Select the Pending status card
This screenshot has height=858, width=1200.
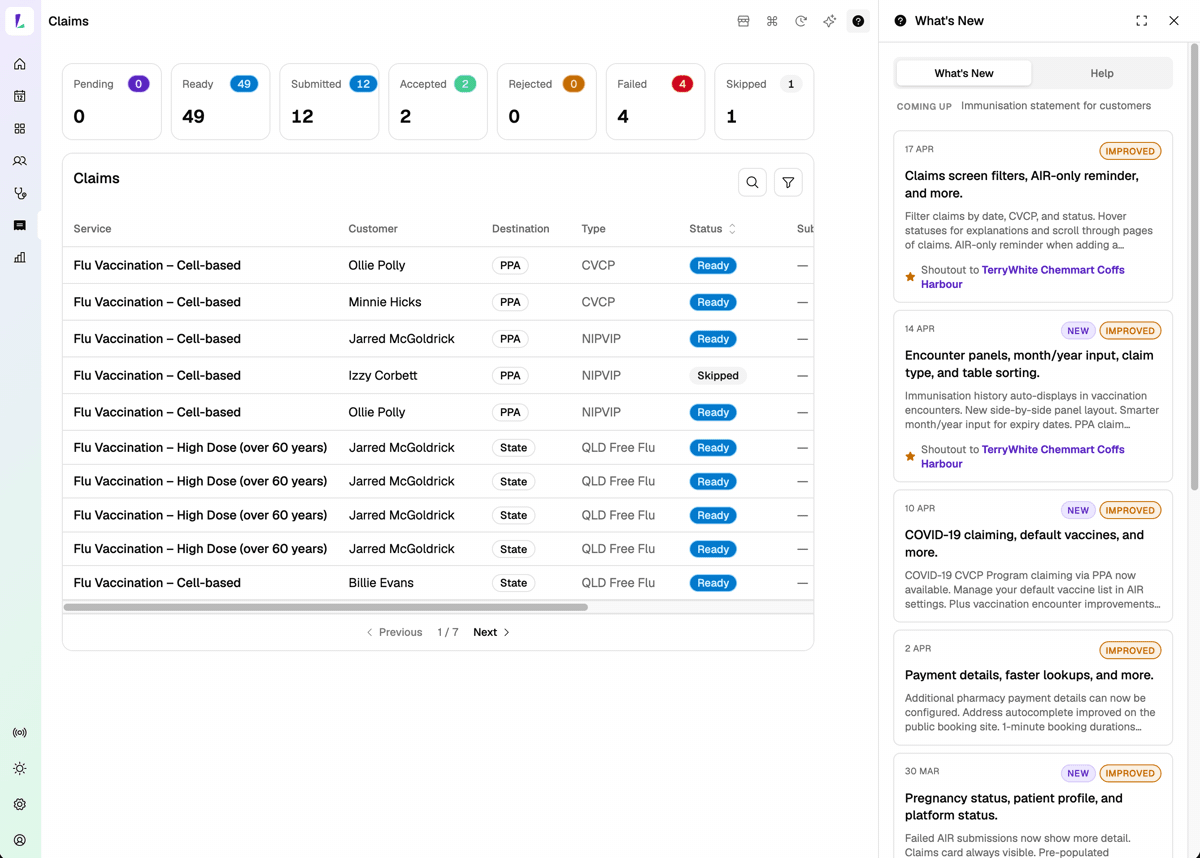[112, 101]
